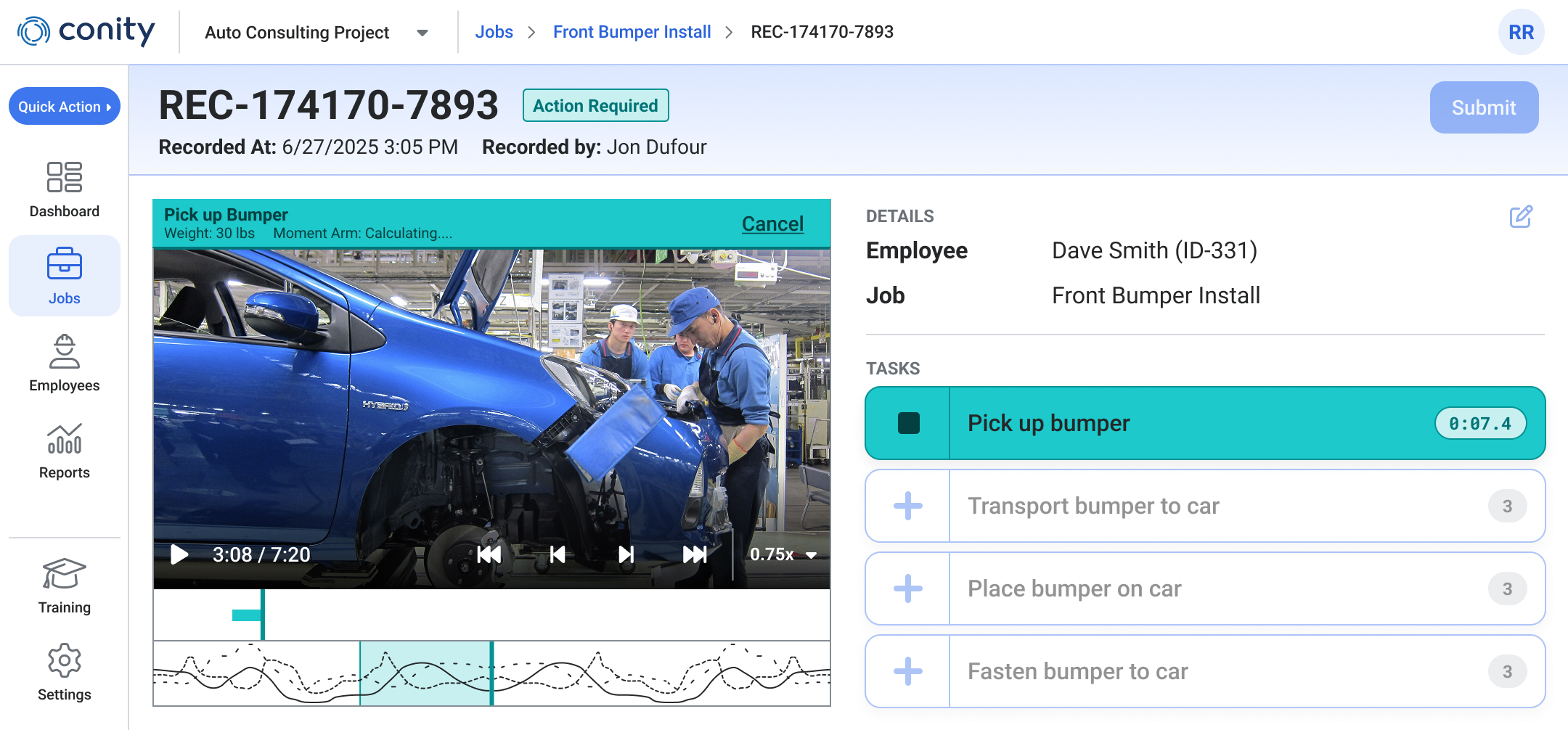Click Recorded by Jon Dufour text
The image size is (1568, 730).
594,147
